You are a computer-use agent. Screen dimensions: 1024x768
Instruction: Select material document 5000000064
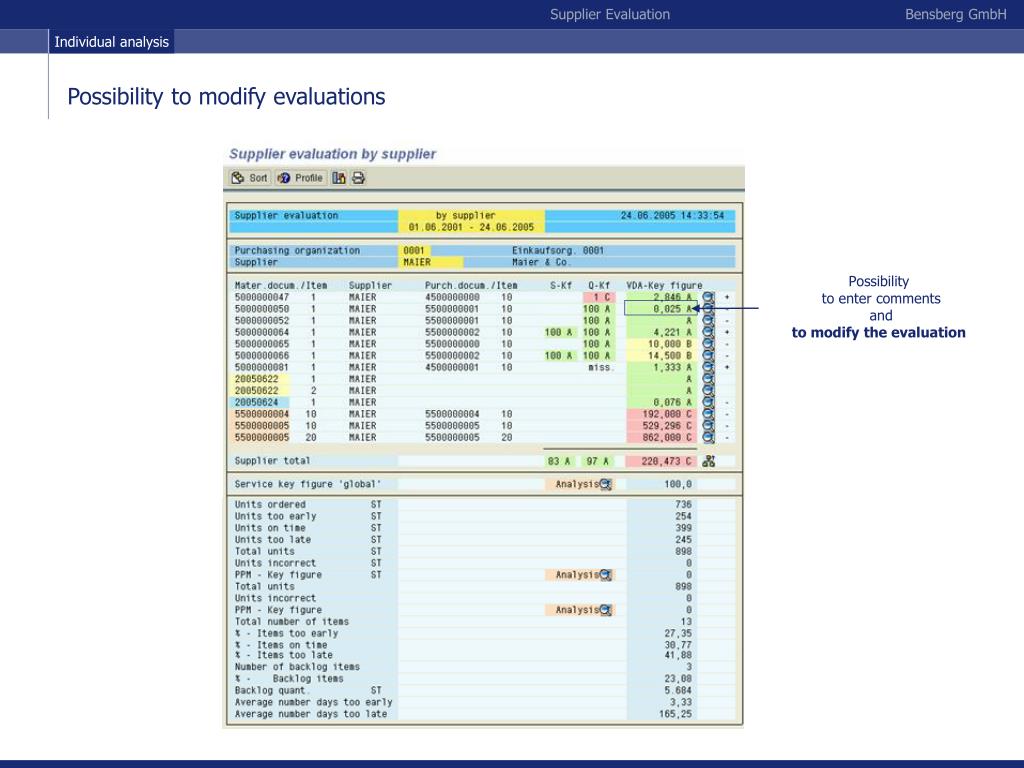tap(262, 332)
